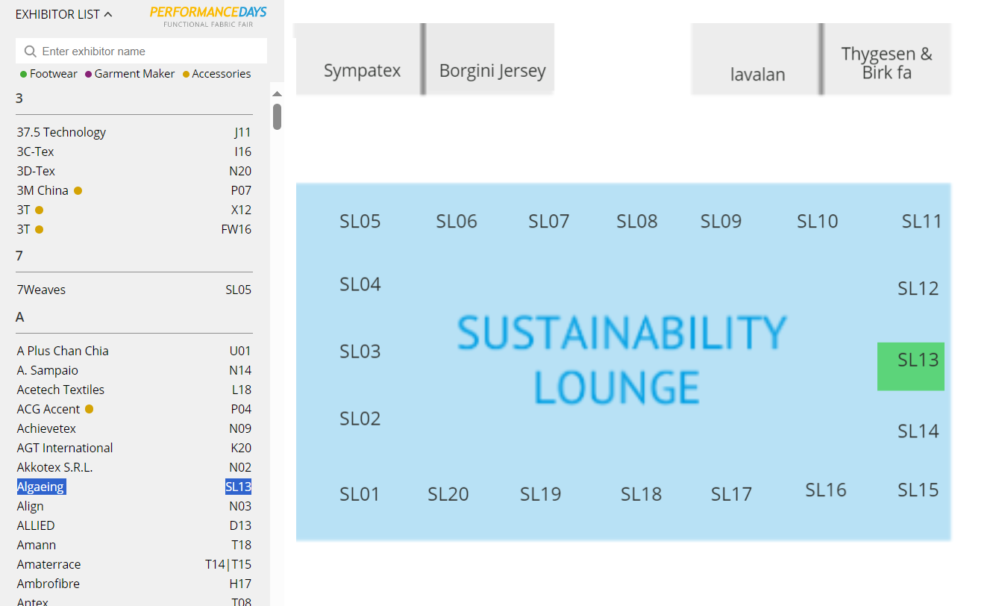
Task: Collapse the Exhibitor List chevron
Action: pos(108,14)
